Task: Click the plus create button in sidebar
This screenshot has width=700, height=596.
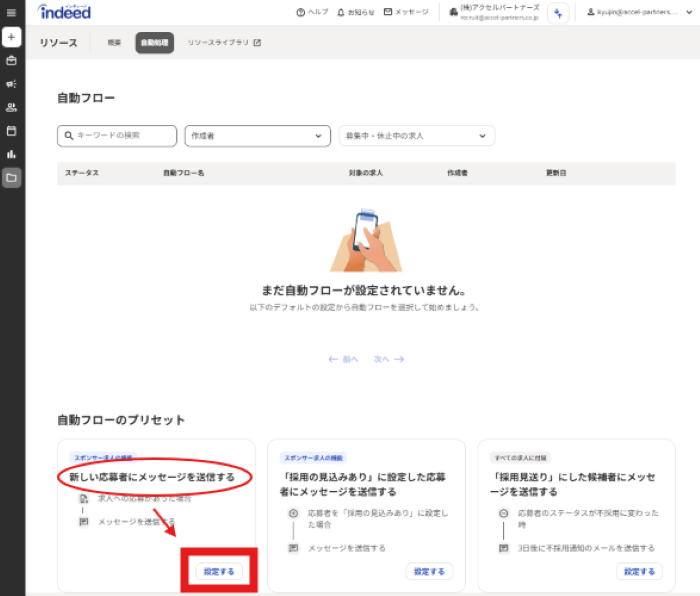Action: pos(12,37)
